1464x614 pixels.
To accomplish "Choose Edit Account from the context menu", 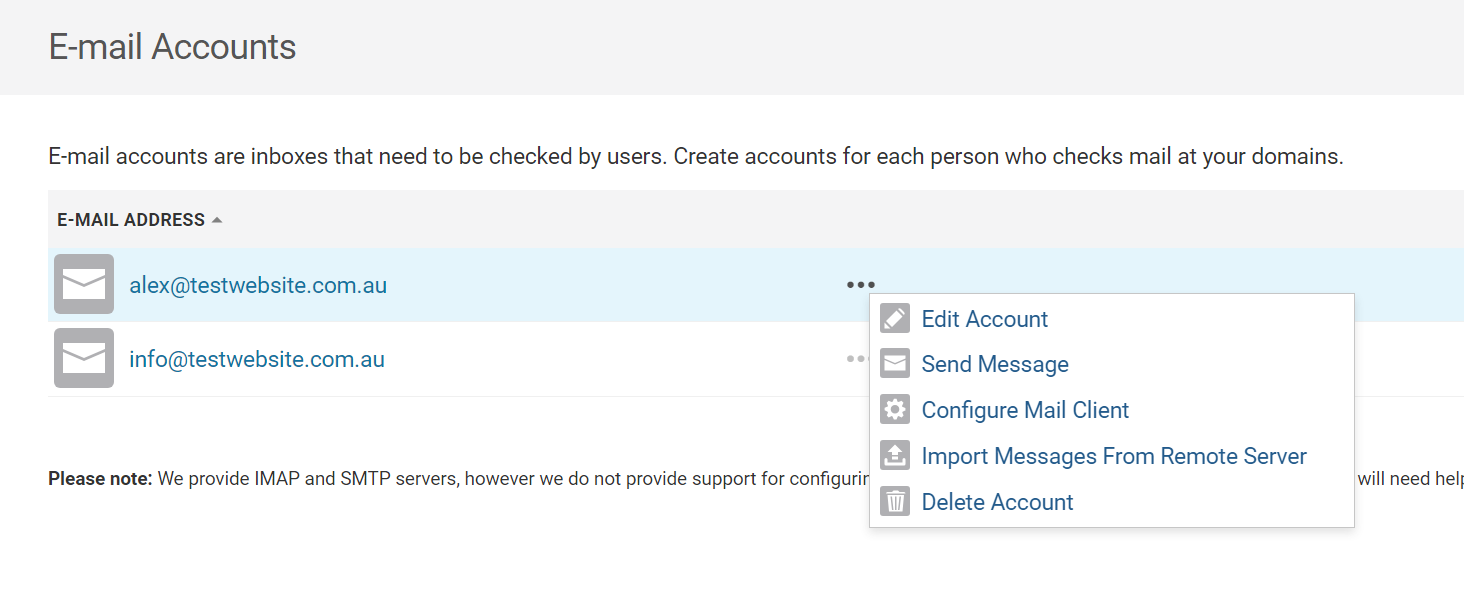I will 984,319.
